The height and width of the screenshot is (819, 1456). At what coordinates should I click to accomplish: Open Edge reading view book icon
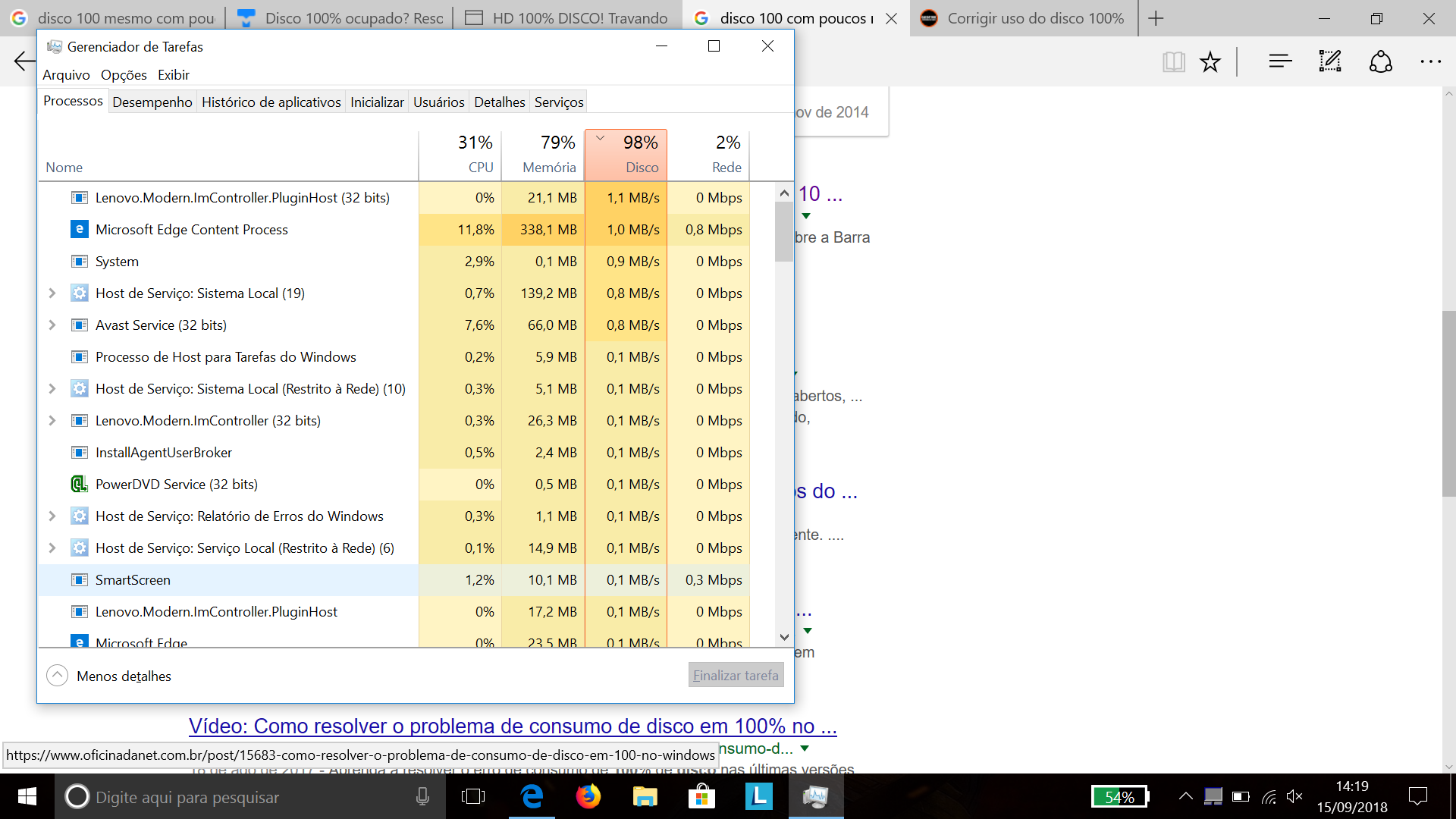pos(1173,61)
